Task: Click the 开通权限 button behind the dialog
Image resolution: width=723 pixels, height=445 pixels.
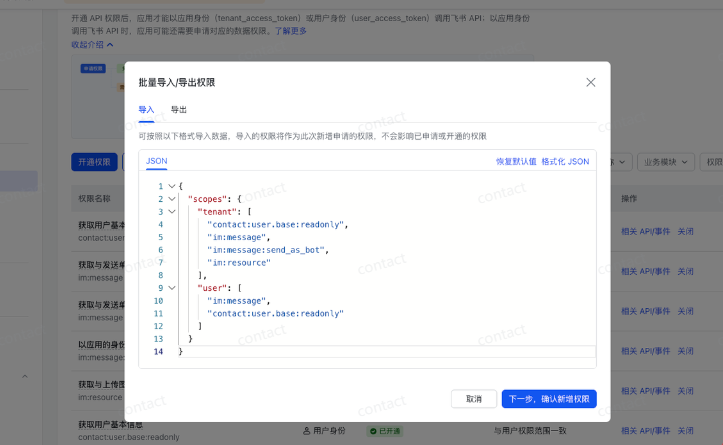Action: point(94,162)
